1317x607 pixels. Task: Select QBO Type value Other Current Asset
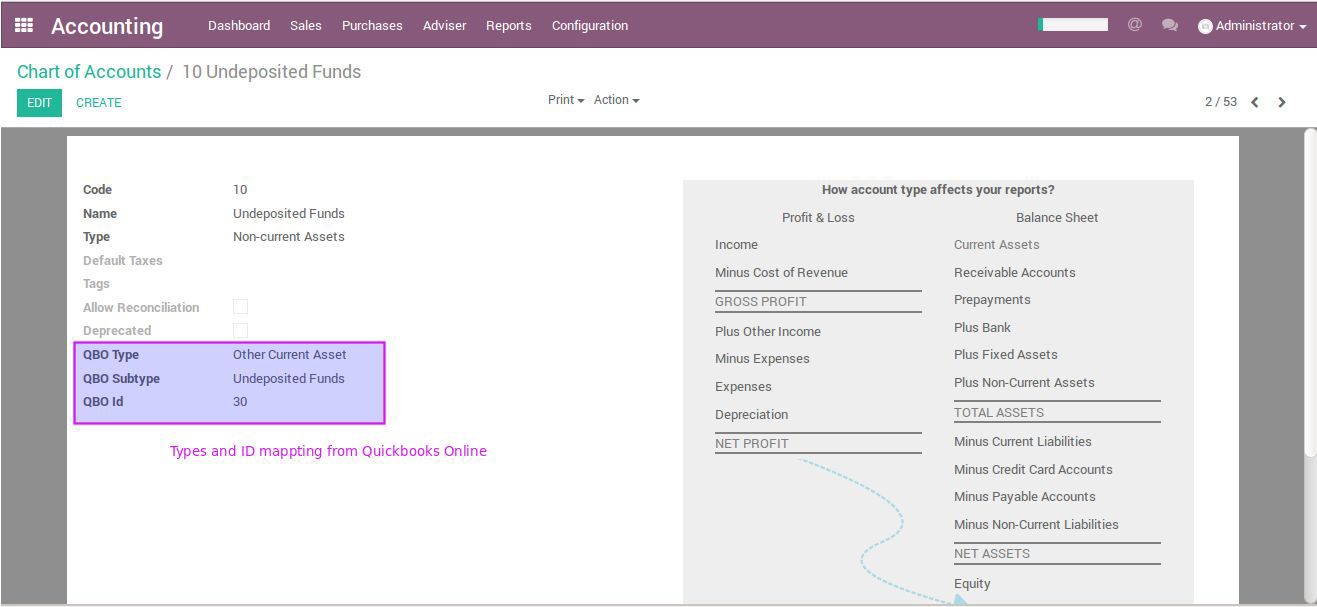click(290, 354)
